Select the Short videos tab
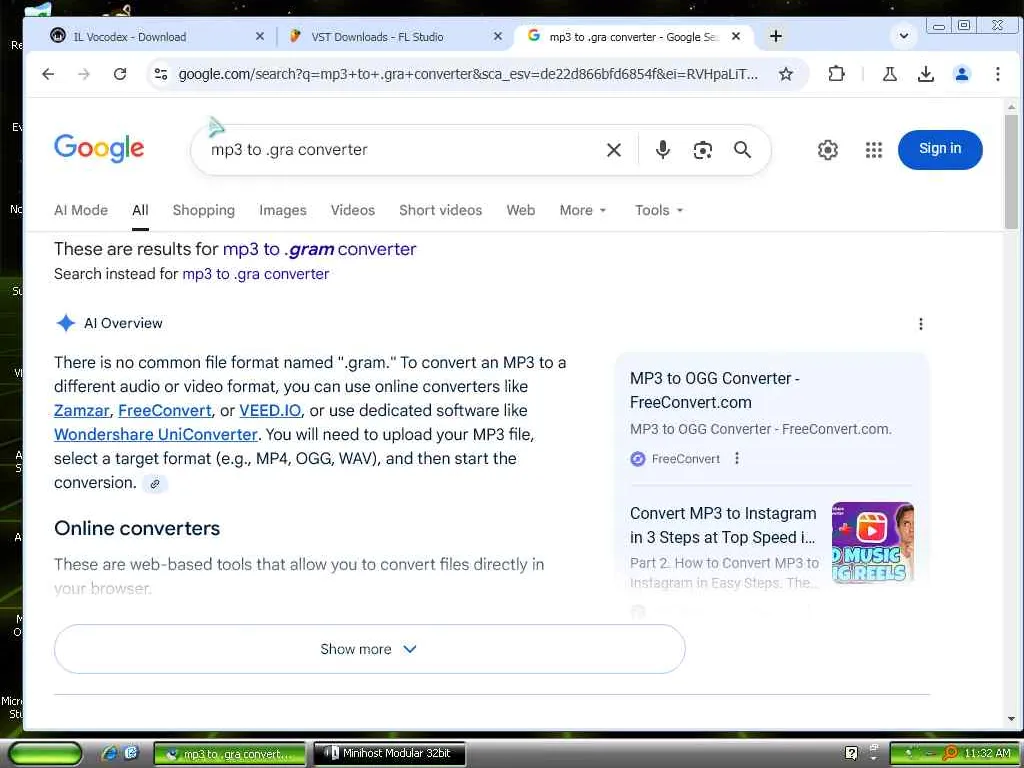Screen dimensions: 1024x768 440,210
